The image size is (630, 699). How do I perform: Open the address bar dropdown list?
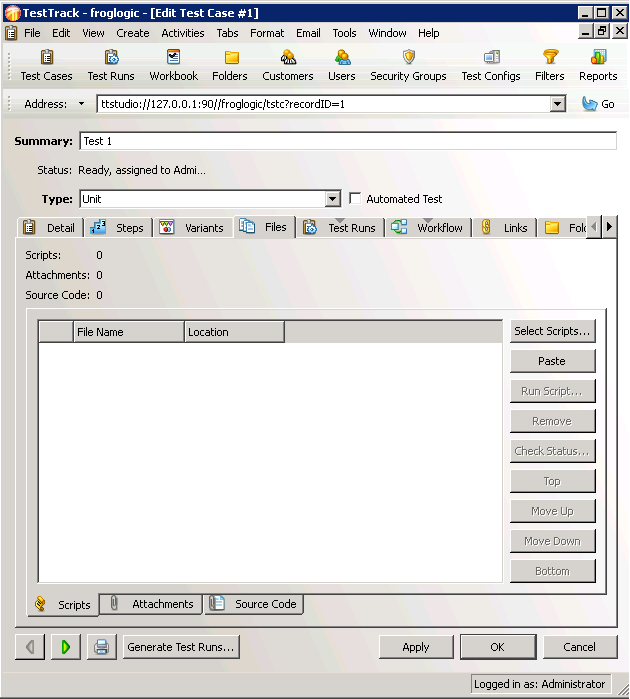click(558, 104)
